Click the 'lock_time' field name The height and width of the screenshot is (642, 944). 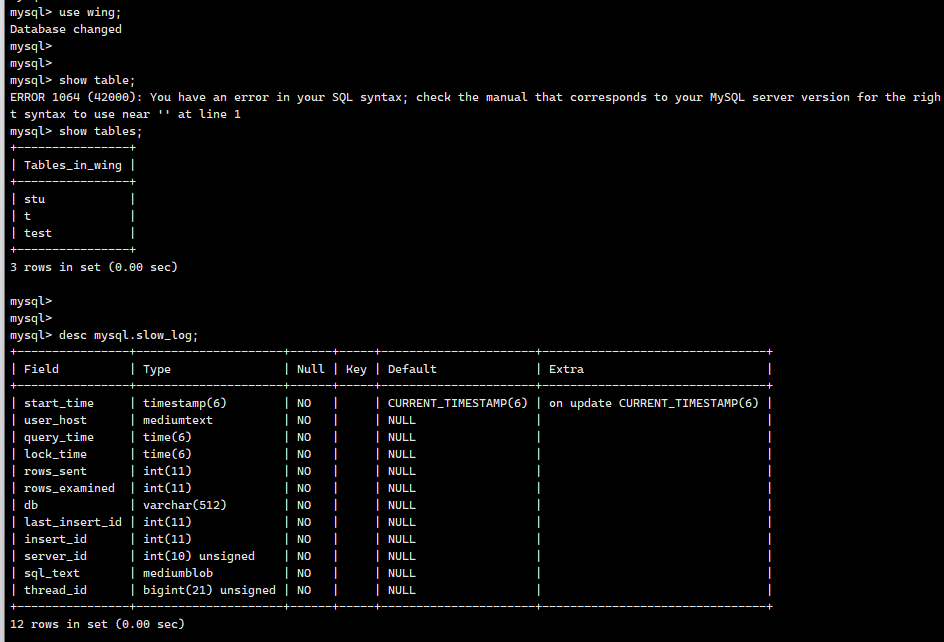(55, 454)
